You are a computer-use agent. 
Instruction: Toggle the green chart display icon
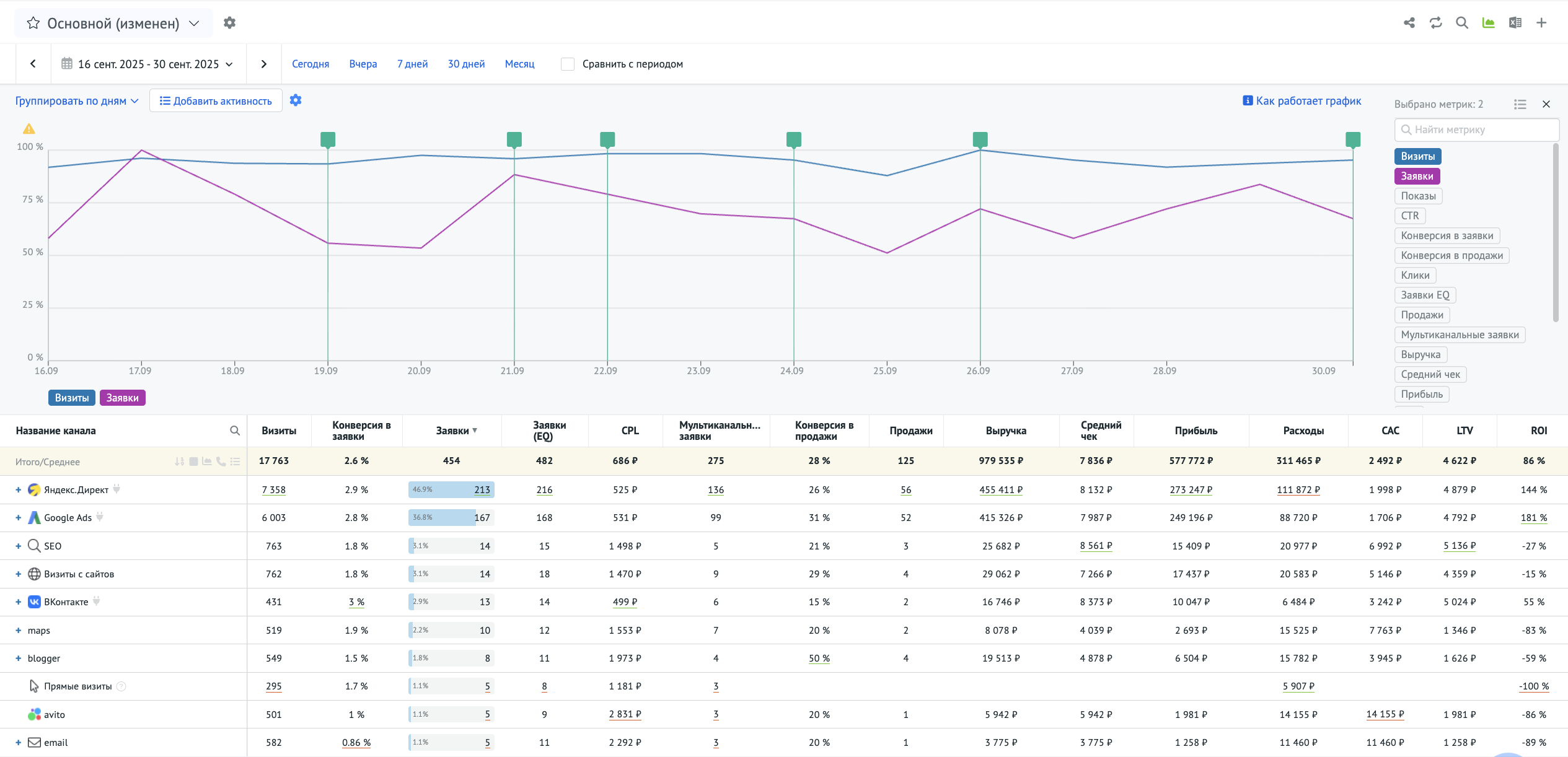[1488, 23]
